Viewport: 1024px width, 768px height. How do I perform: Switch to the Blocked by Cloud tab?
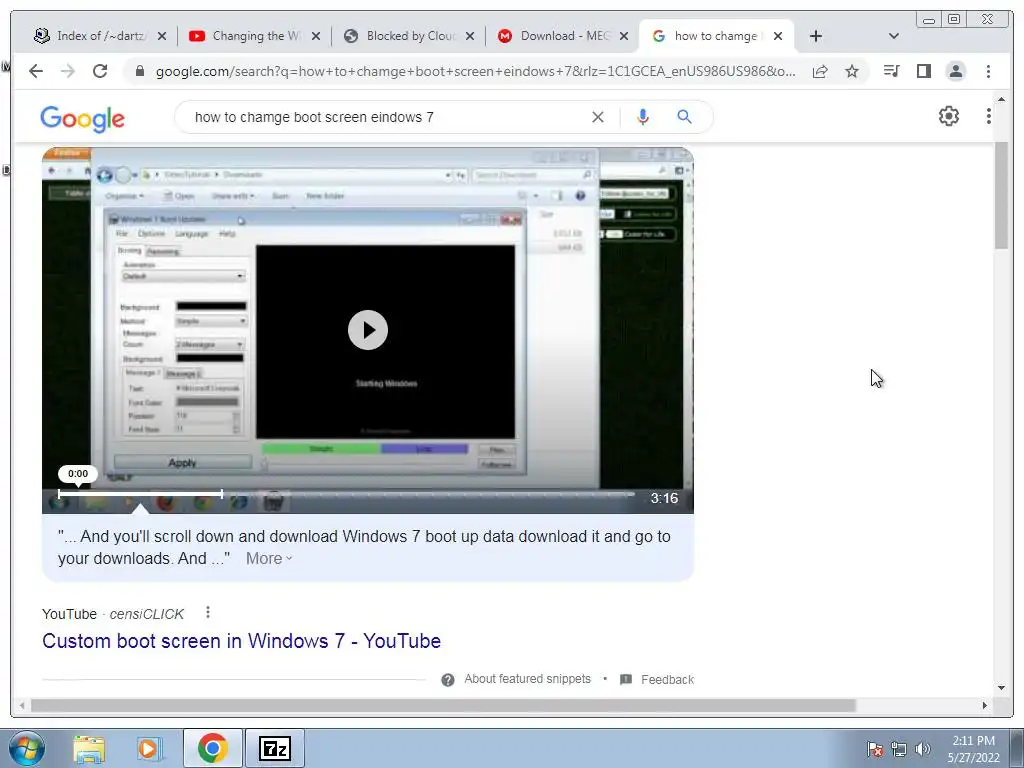click(408, 36)
